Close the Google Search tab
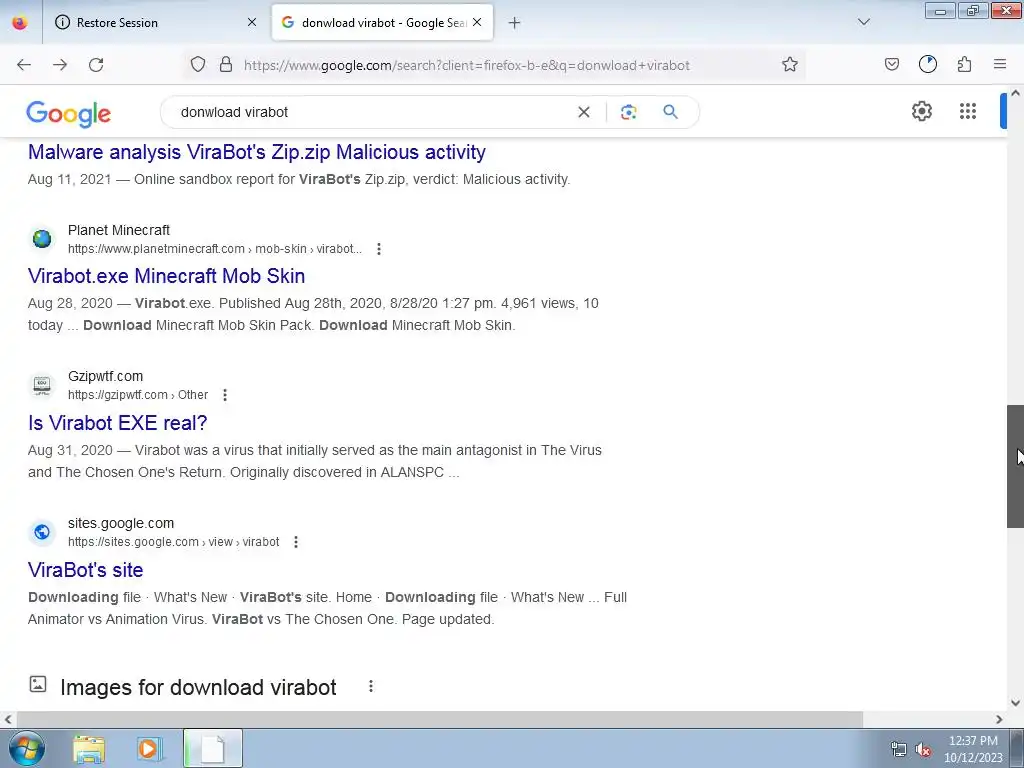Screen dimensions: 1024x768 (477, 22)
